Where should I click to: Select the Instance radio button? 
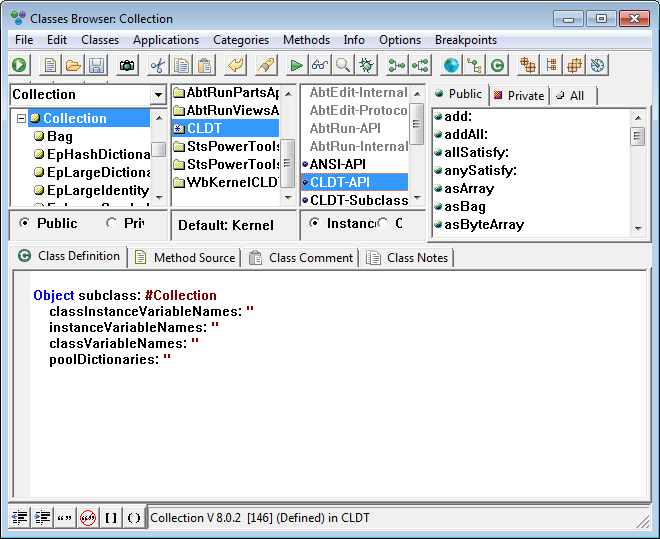pyautogui.click(x=315, y=223)
